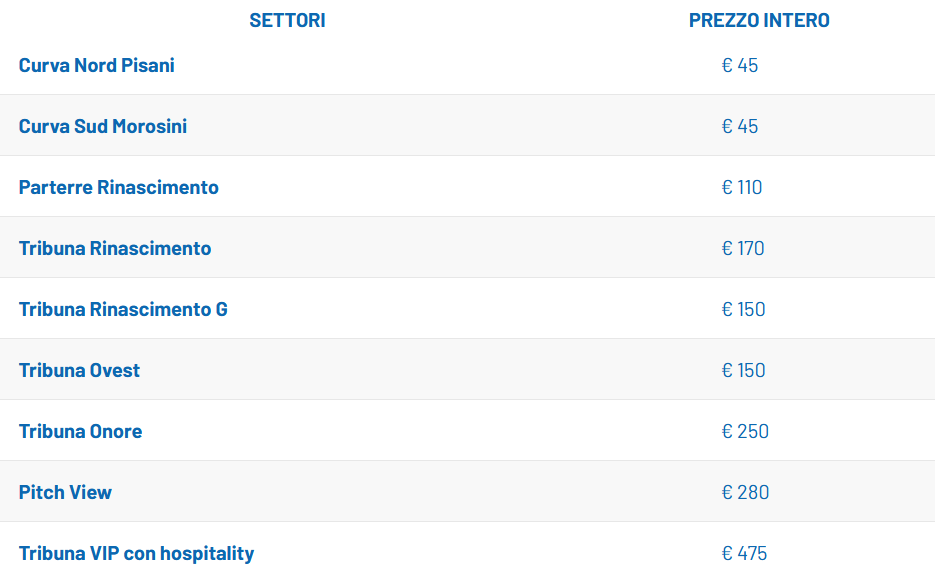
Task: Select the Pitch View sector
Action: (66, 492)
